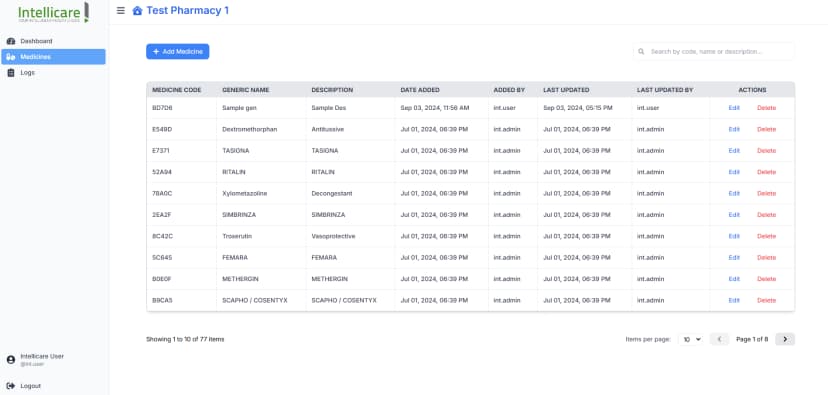Click the Medicine Code column header
The height and width of the screenshot is (395, 828).
(176, 90)
